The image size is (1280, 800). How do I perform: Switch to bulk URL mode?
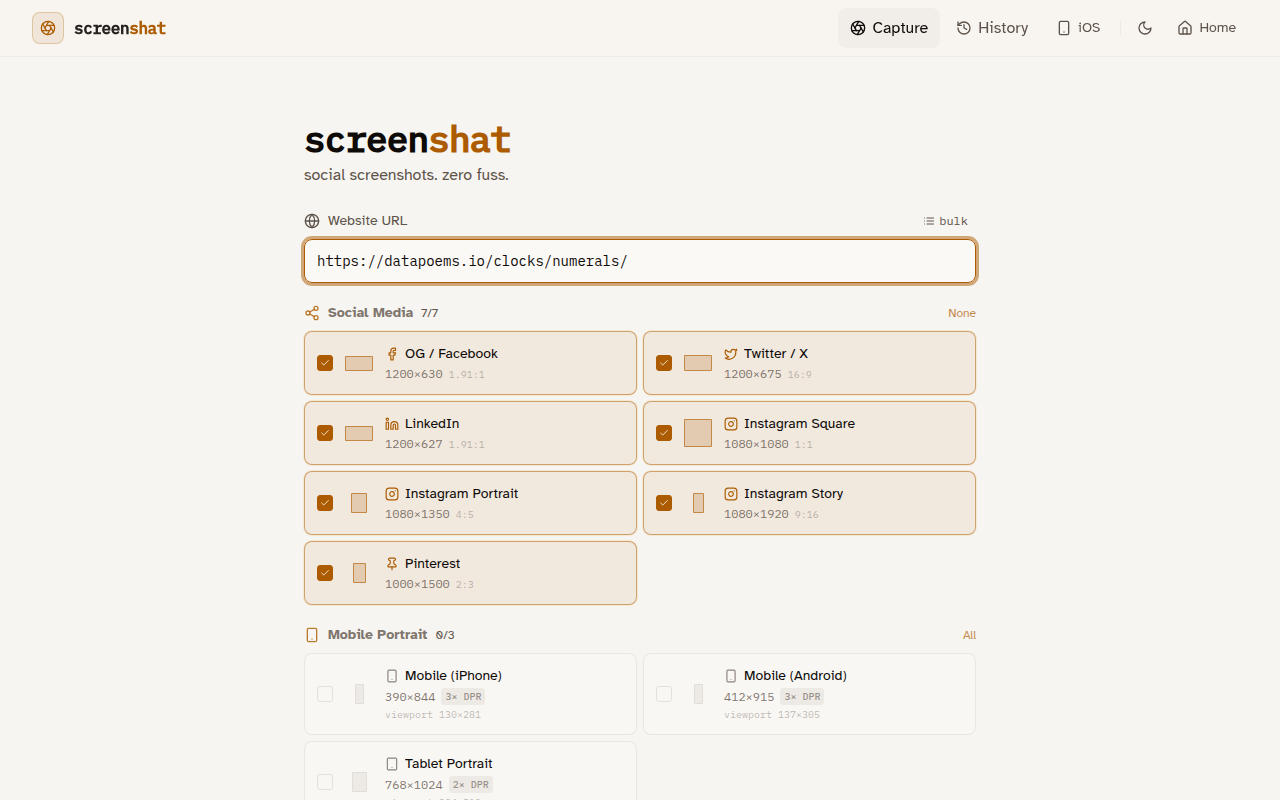click(x=946, y=221)
